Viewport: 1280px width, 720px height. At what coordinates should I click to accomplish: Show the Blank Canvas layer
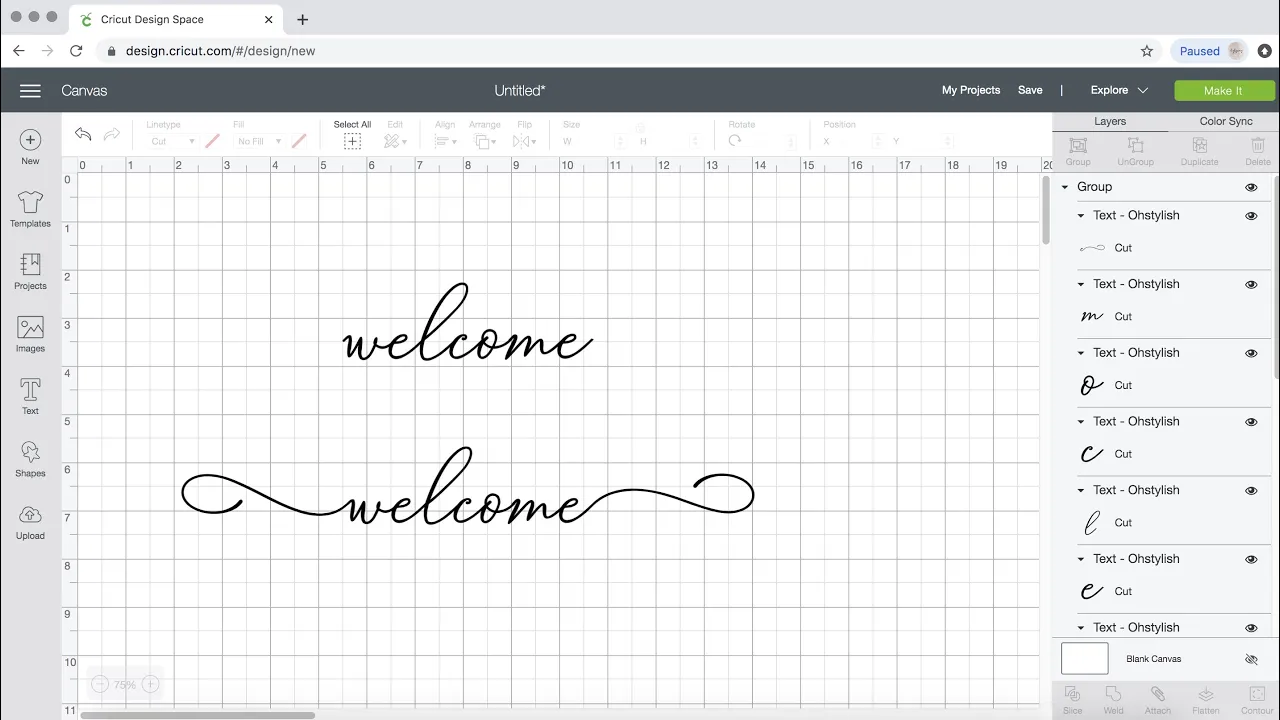click(1251, 660)
